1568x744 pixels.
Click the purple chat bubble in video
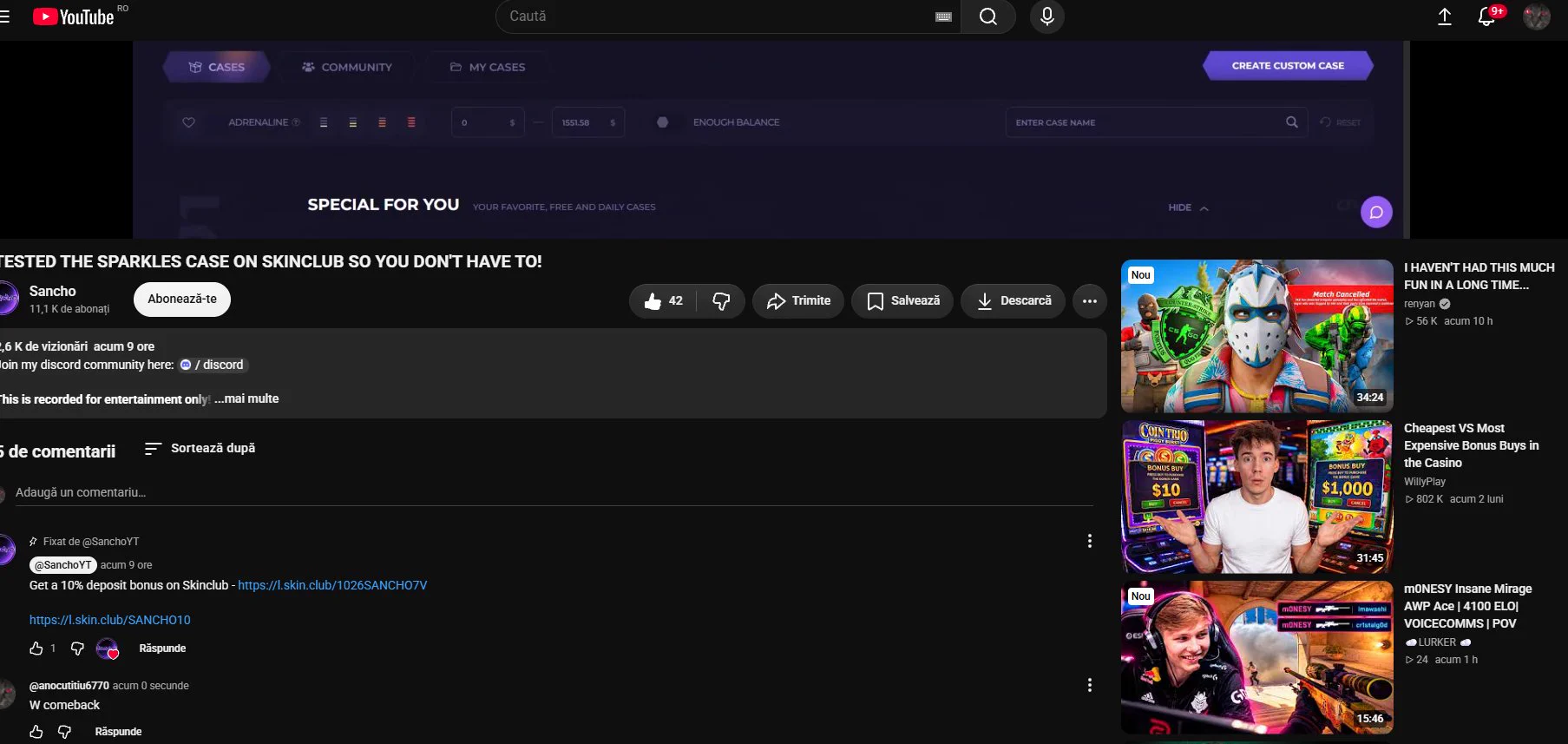(x=1376, y=212)
